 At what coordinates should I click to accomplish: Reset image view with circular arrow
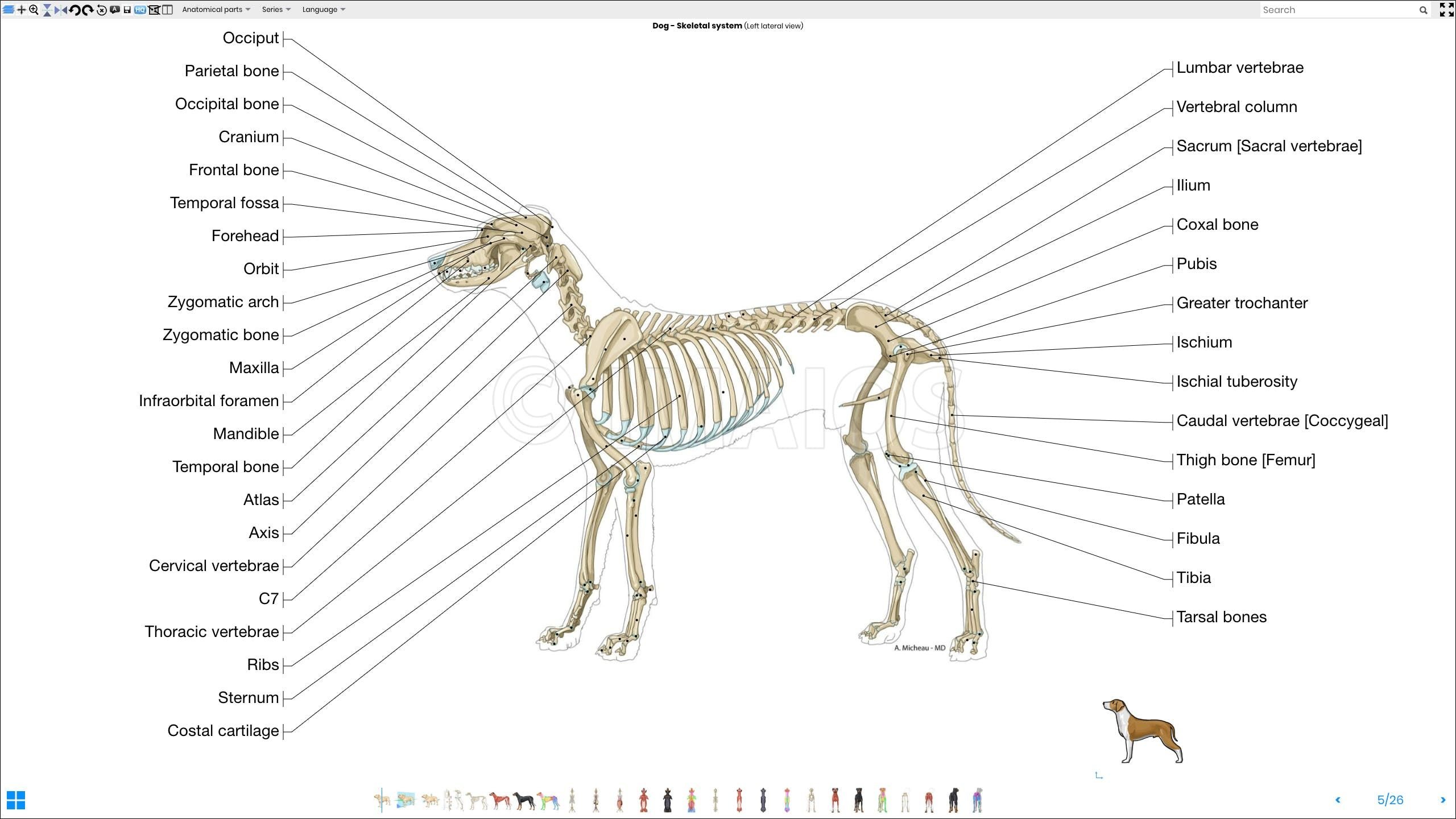point(102,10)
